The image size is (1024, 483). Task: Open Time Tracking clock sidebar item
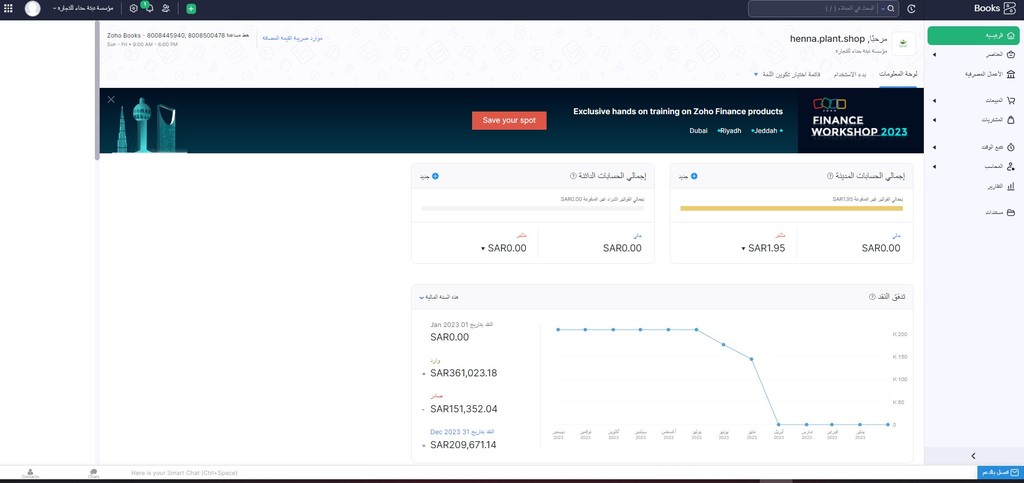pyautogui.click(x=1011, y=147)
